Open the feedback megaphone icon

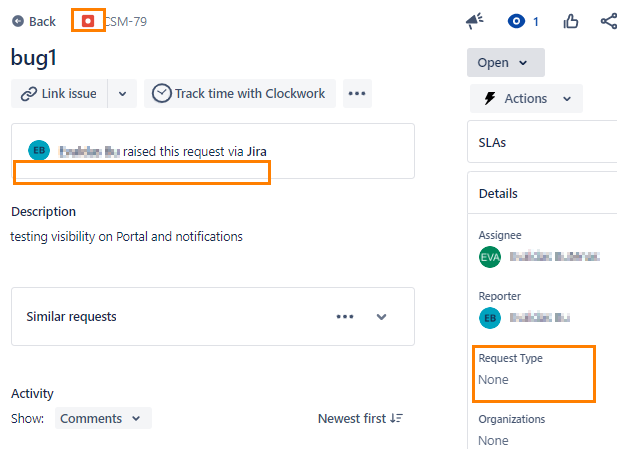tap(475, 21)
